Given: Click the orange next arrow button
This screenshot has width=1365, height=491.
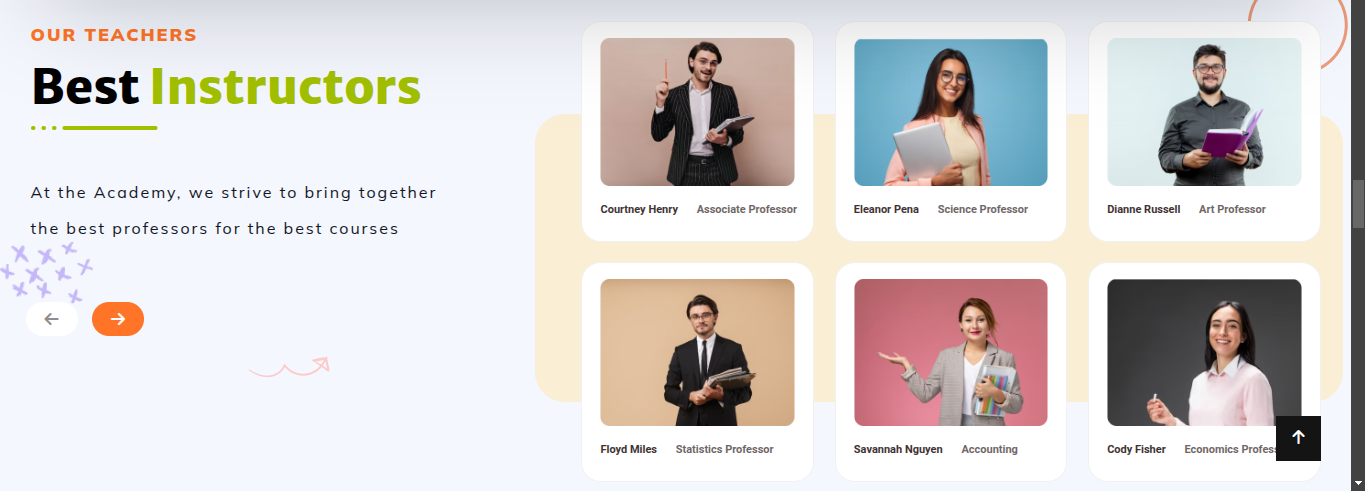Looking at the screenshot, I should pyautogui.click(x=118, y=319).
